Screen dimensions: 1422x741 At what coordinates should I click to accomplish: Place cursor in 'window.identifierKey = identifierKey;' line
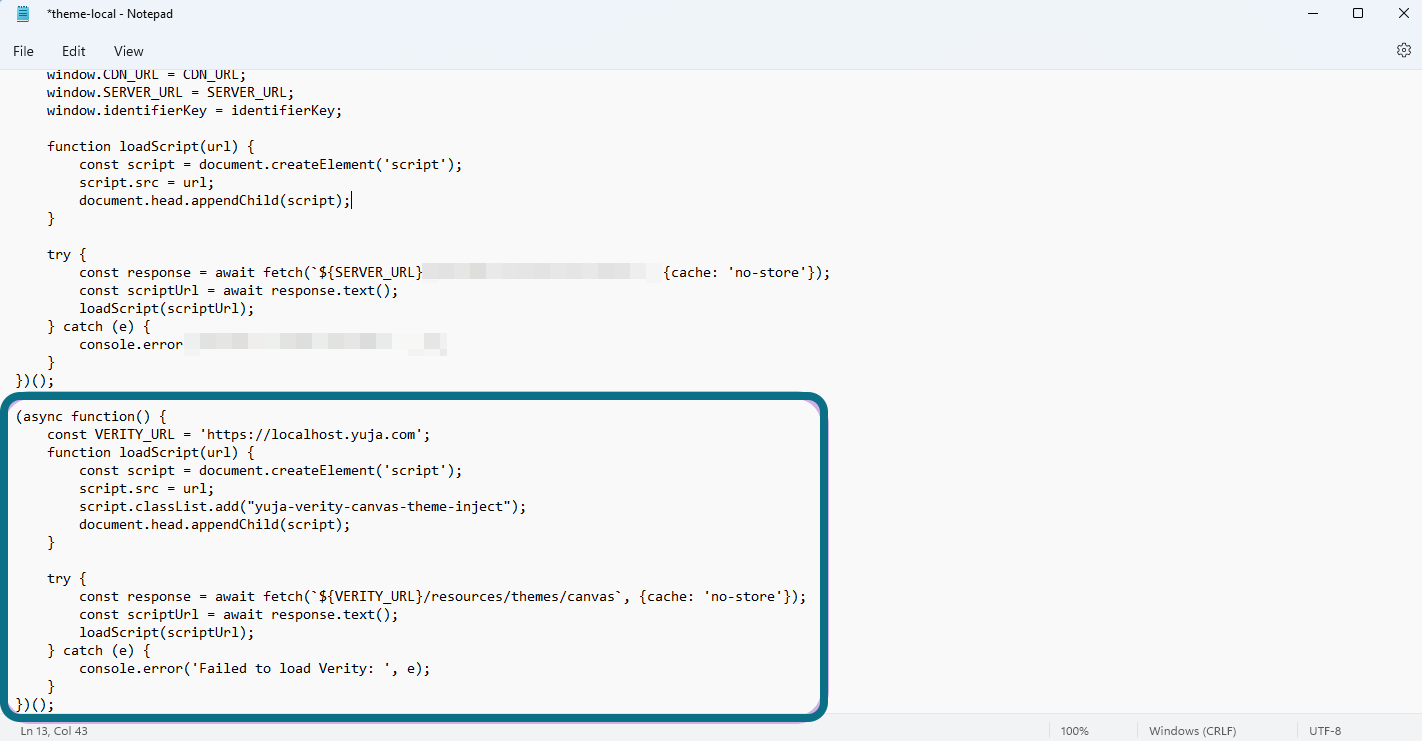click(x=195, y=110)
